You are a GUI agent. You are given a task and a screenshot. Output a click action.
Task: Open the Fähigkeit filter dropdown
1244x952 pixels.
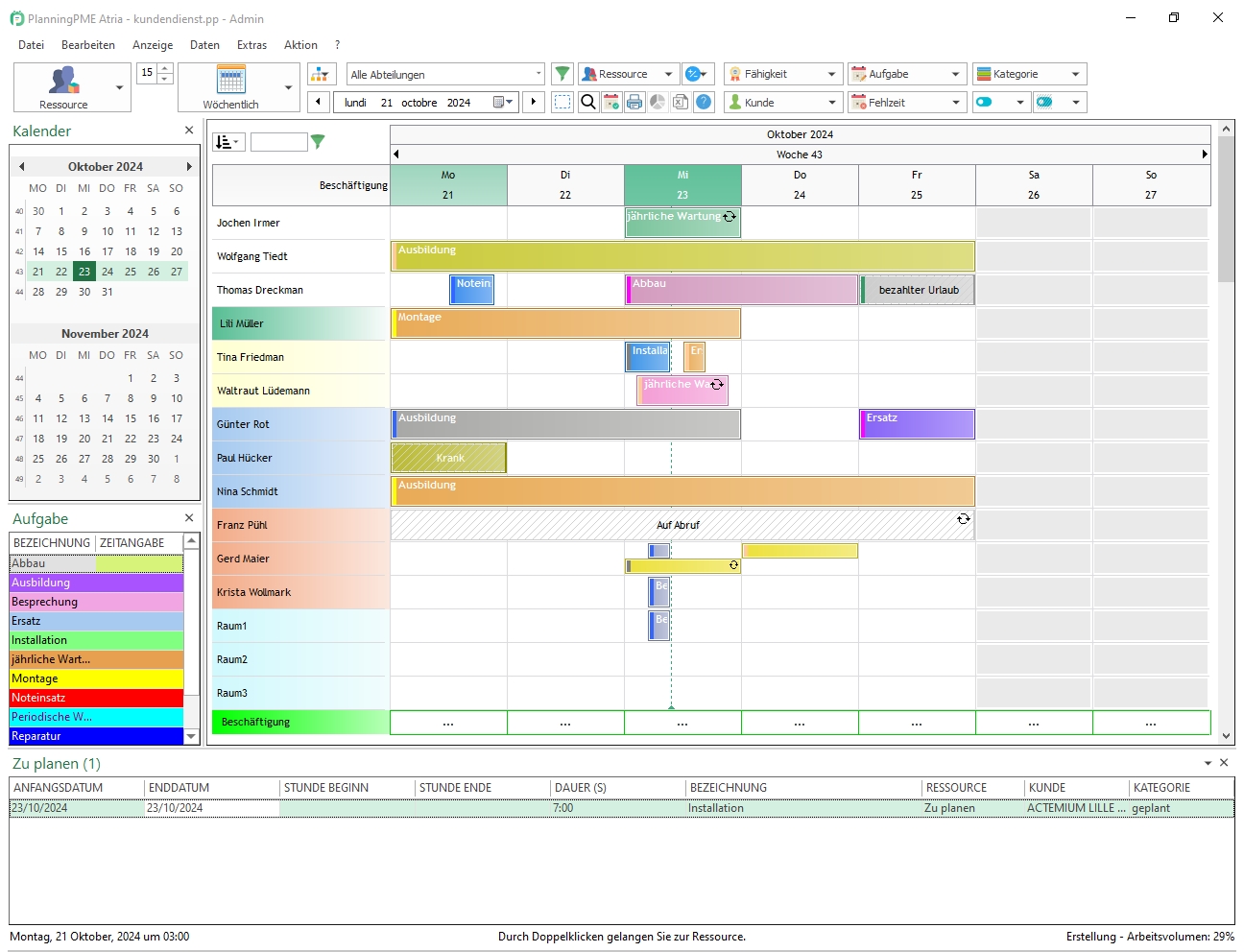pyautogui.click(x=831, y=74)
